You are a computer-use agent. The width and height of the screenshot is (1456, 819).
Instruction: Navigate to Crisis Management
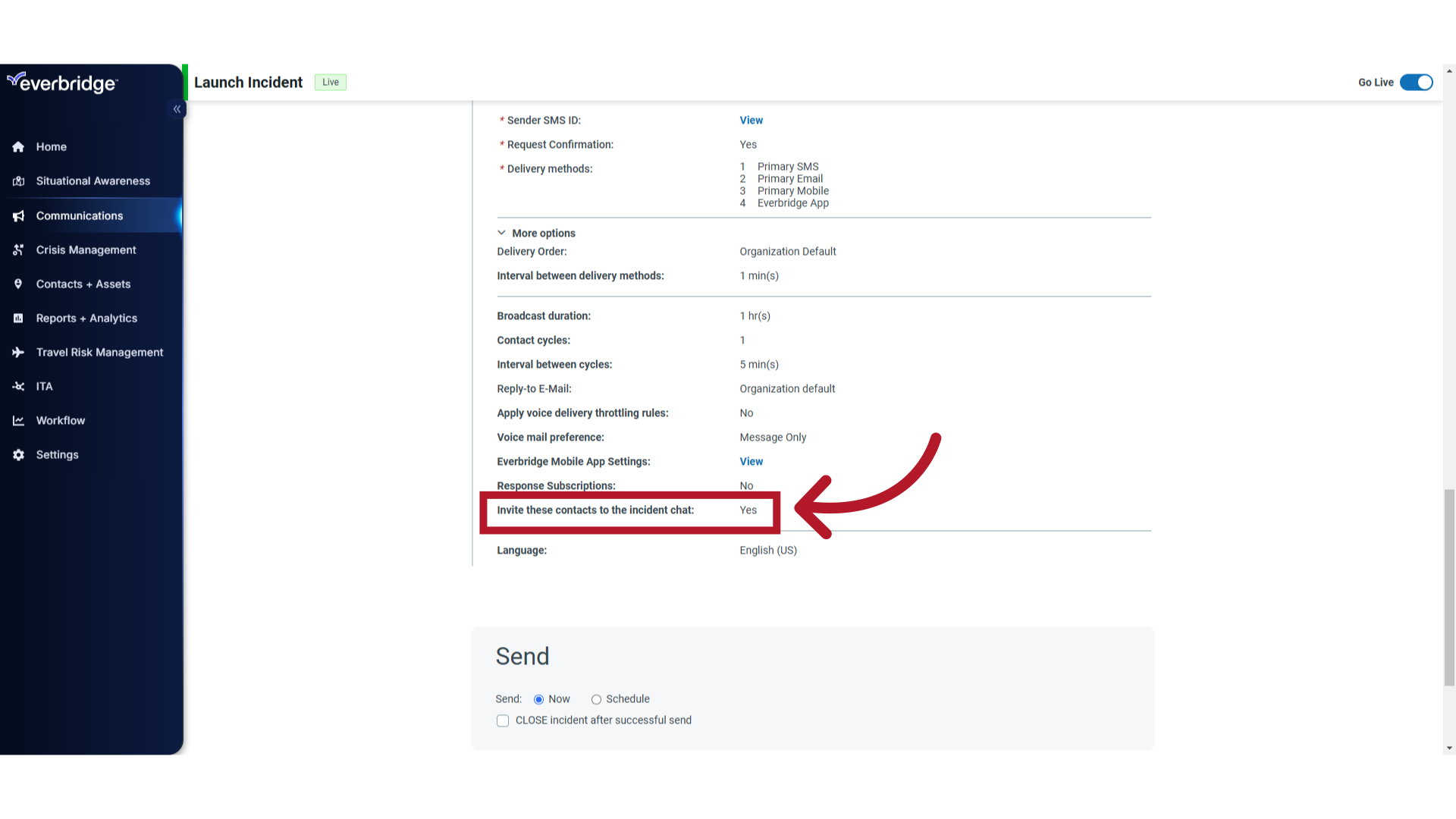(x=85, y=249)
